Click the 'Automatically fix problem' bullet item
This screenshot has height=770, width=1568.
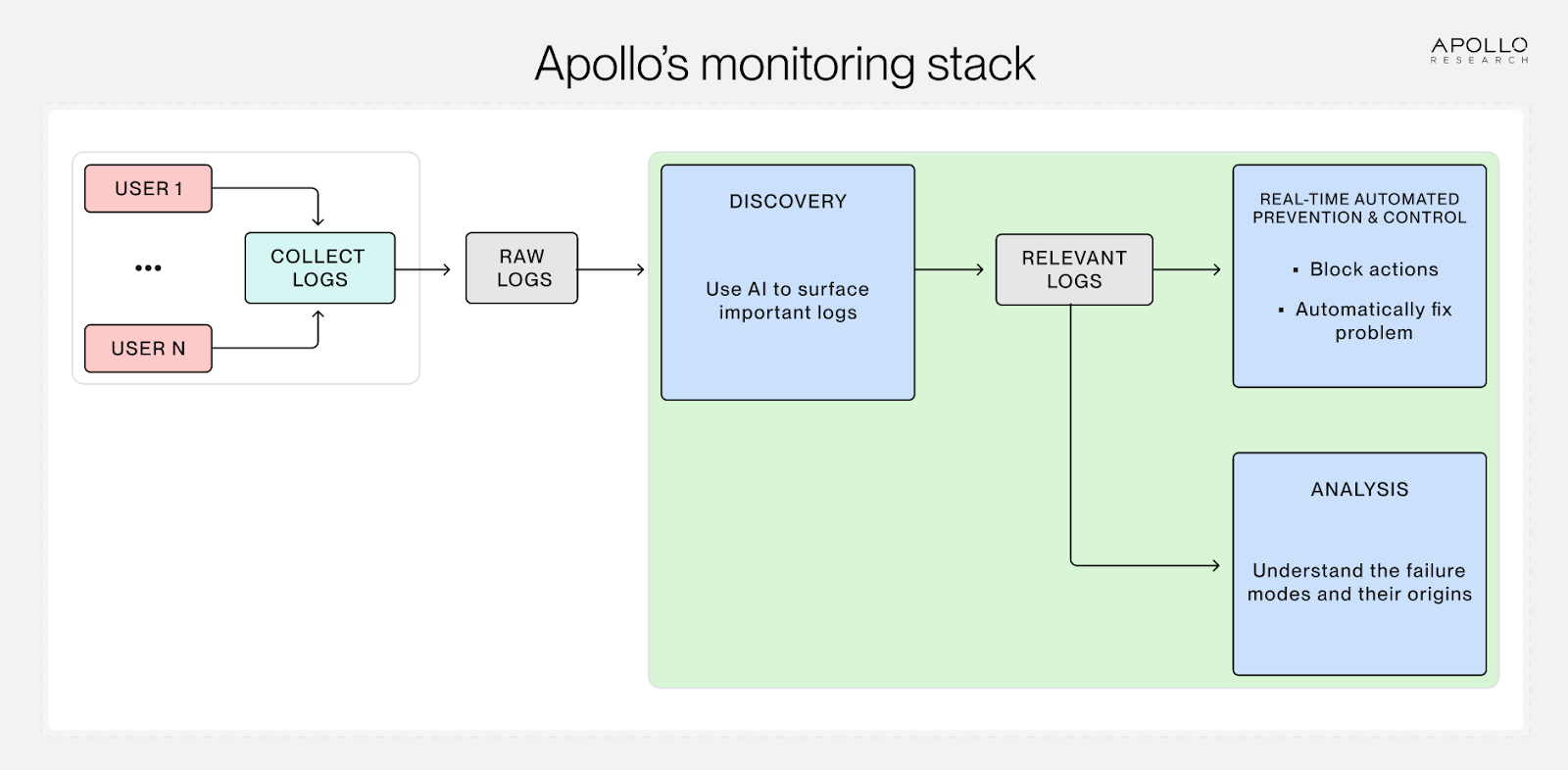tap(1373, 320)
